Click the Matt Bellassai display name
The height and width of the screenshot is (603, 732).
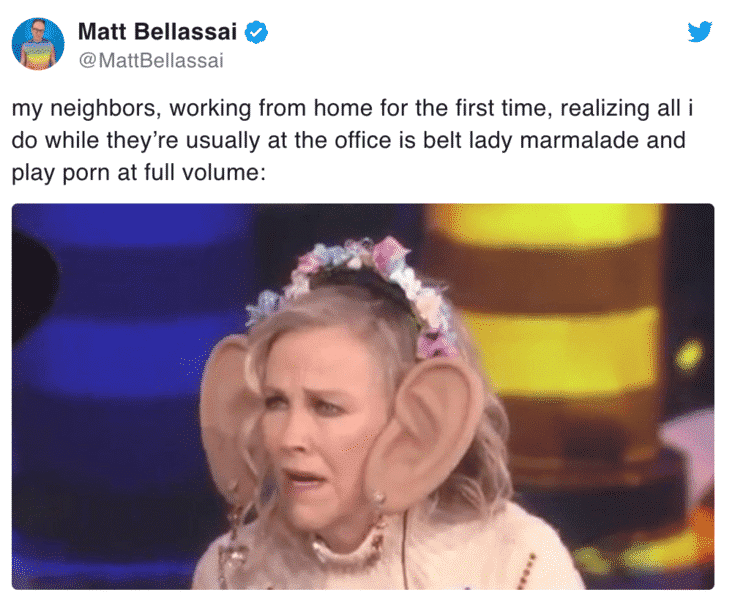click(x=157, y=32)
